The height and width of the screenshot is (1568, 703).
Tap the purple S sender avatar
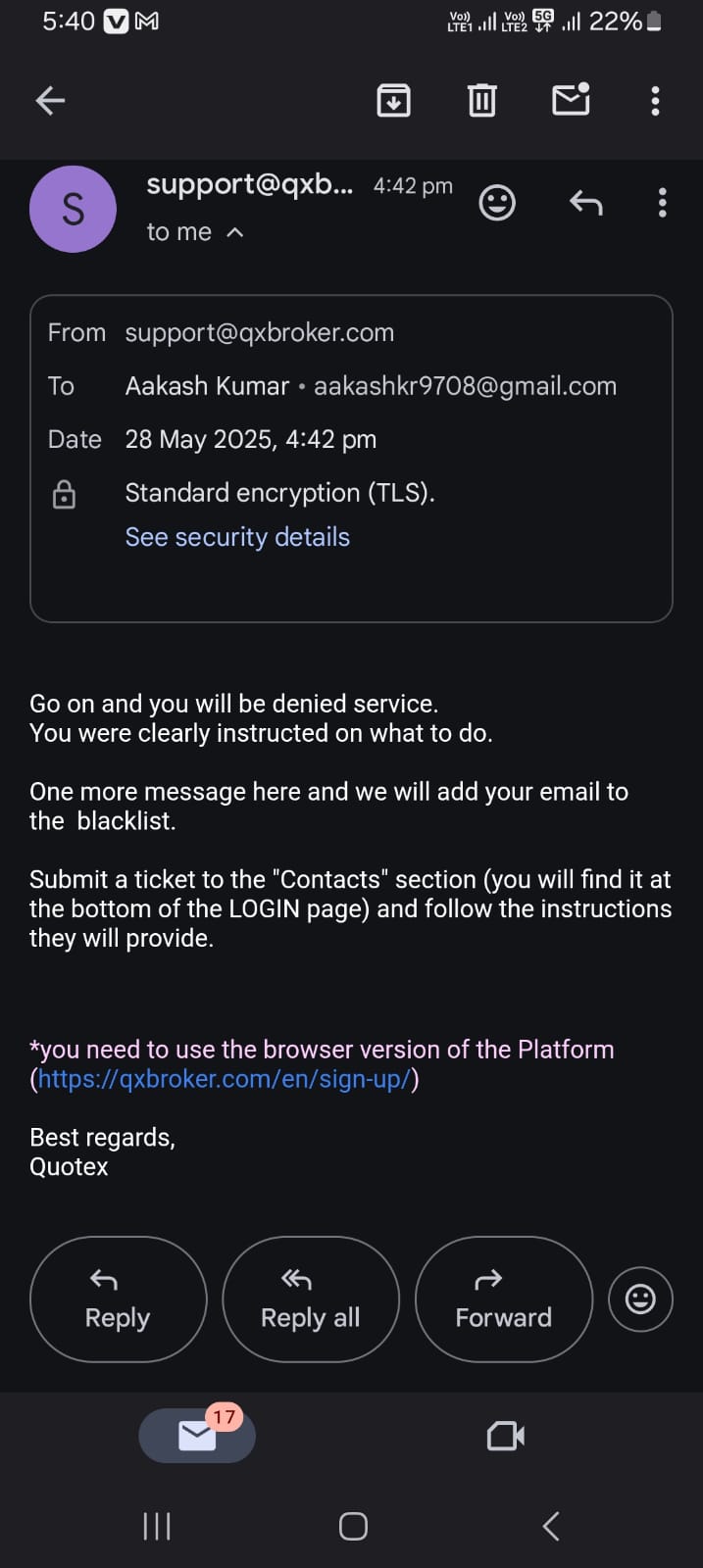click(74, 209)
